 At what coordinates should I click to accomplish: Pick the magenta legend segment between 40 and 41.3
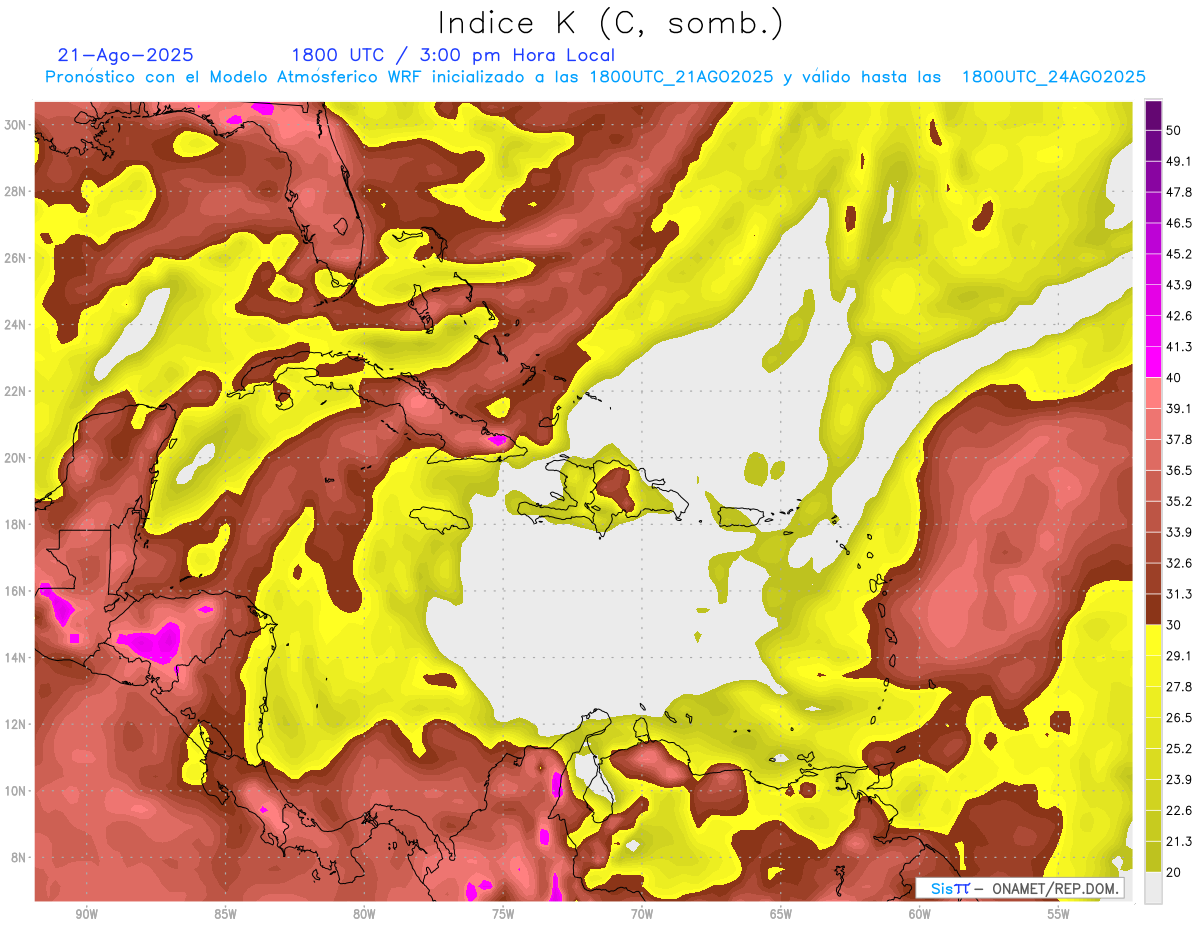click(x=1153, y=362)
